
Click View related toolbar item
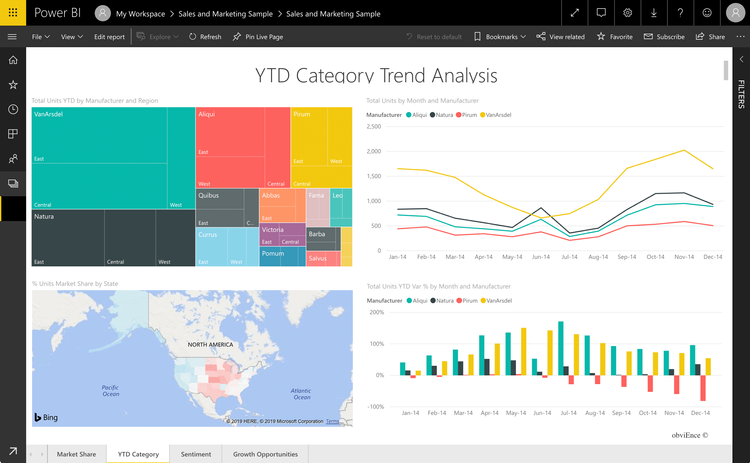pos(561,37)
